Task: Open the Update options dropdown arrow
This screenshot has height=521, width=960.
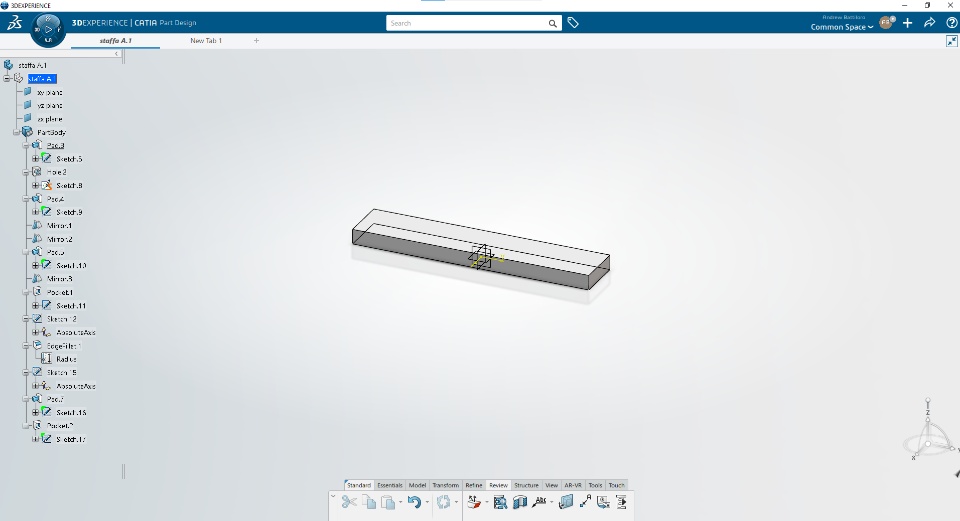Action: pos(456,503)
